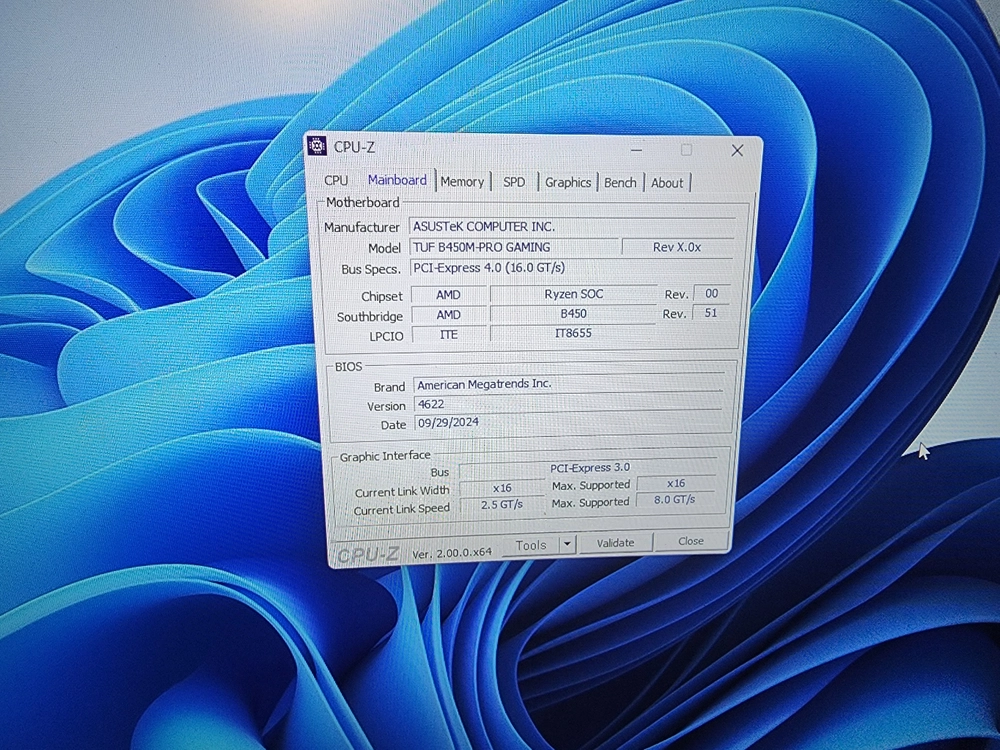This screenshot has width=1000, height=750.
Task: Show the About tab
Action: tap(667, 183)
